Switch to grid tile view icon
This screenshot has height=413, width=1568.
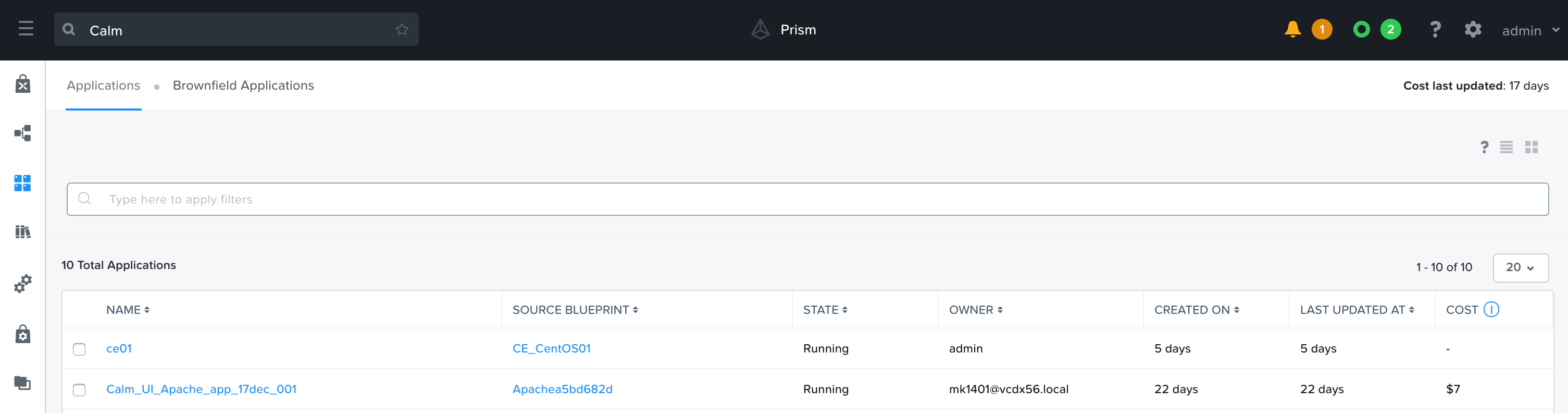click(1531, 147)
